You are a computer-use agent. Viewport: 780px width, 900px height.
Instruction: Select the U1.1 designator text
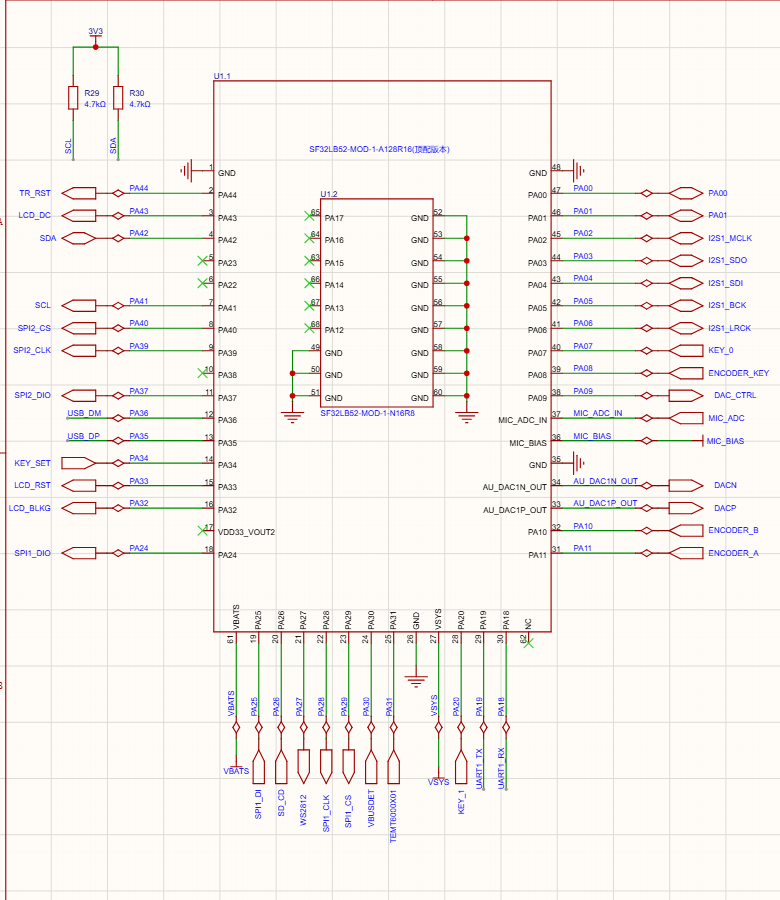pos(223,76)
